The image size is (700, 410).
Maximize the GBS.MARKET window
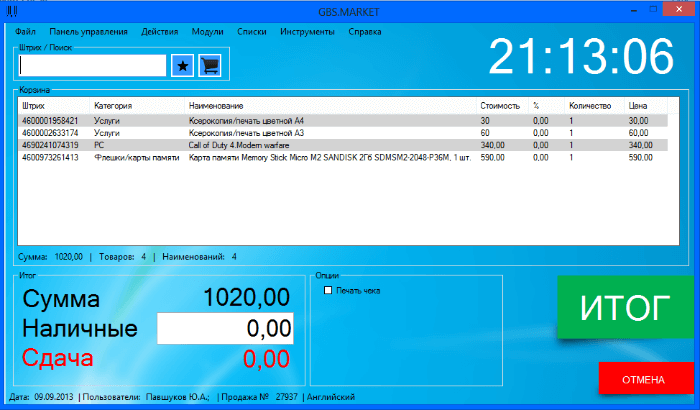click(653, 9)
